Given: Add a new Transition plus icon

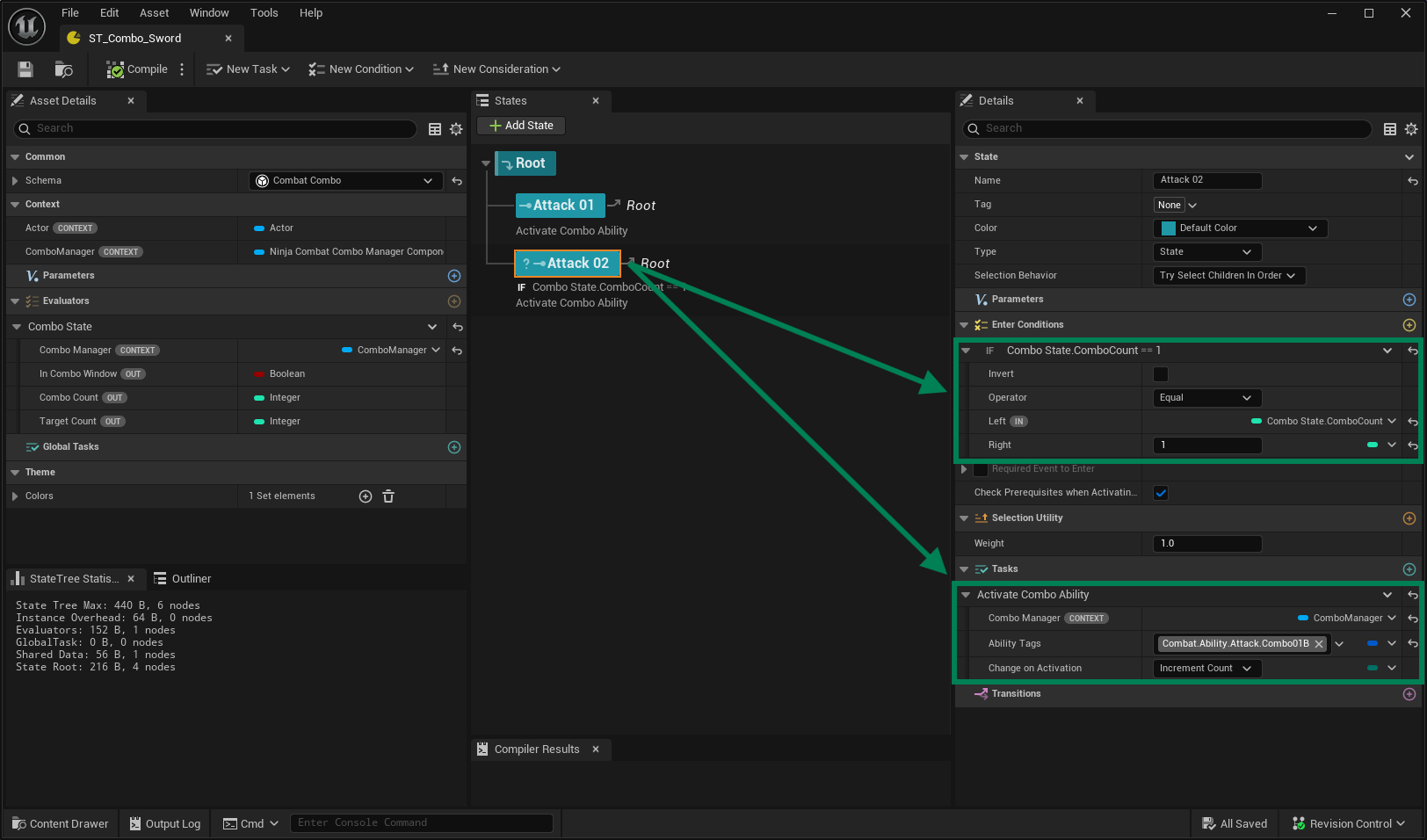Looking at the screenshot, I should coord(1409,694).
